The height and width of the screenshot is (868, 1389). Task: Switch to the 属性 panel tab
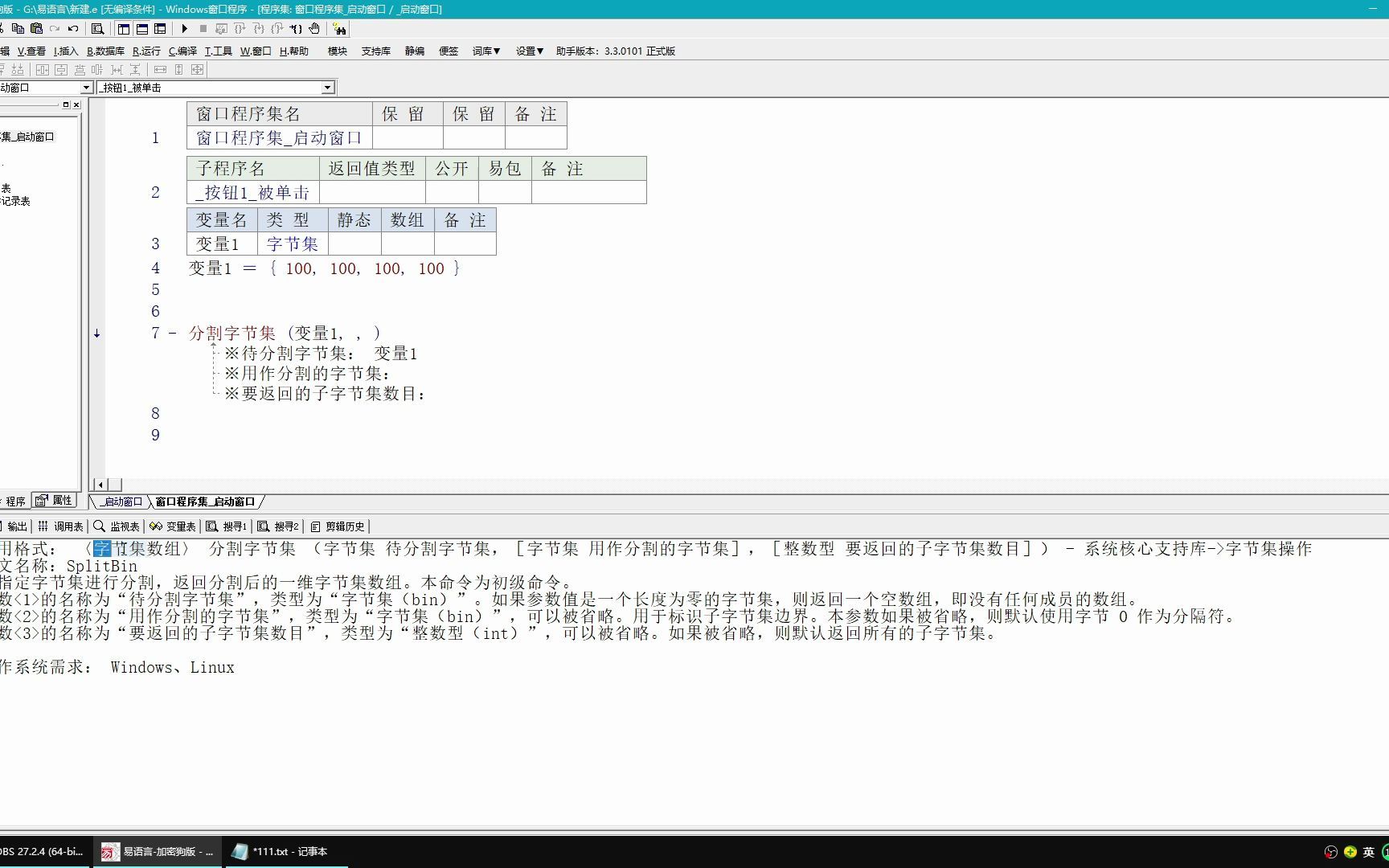[x=55, y=501]
